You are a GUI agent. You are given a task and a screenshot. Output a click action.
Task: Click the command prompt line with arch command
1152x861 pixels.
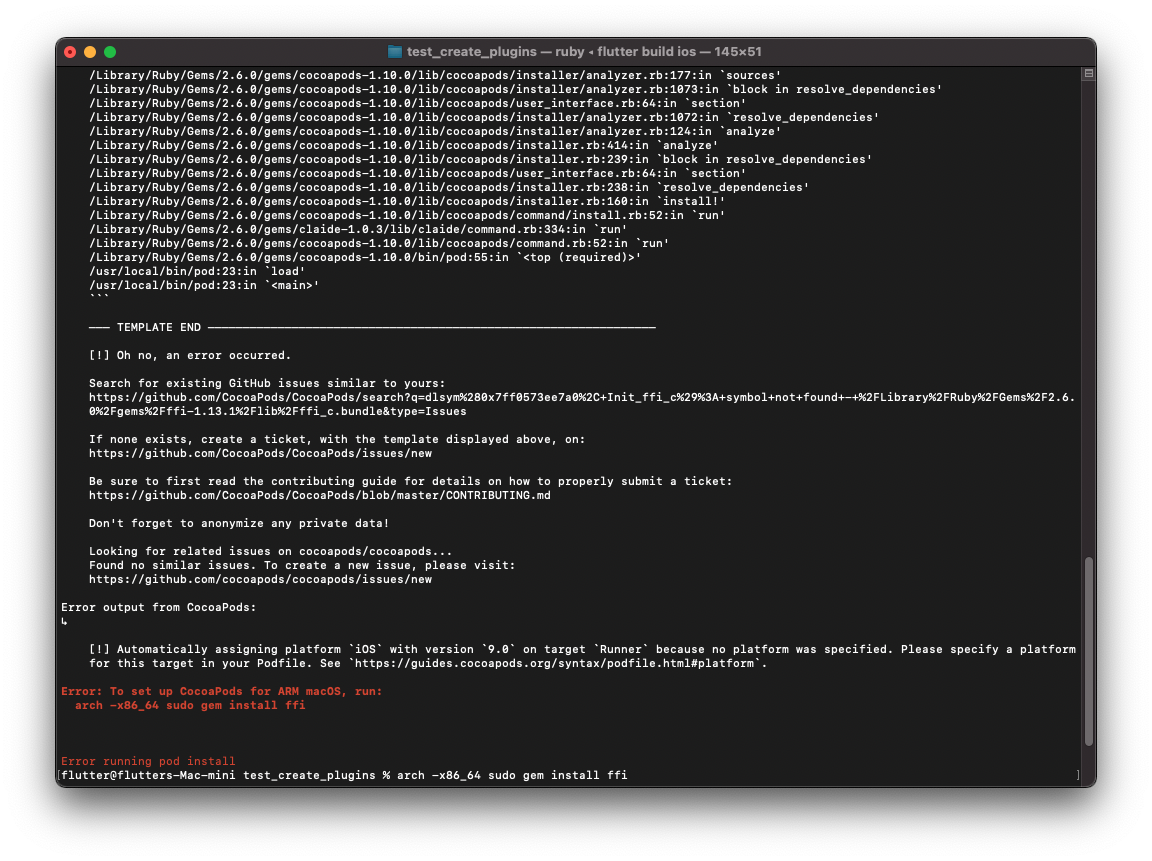[x=344, y=775]
